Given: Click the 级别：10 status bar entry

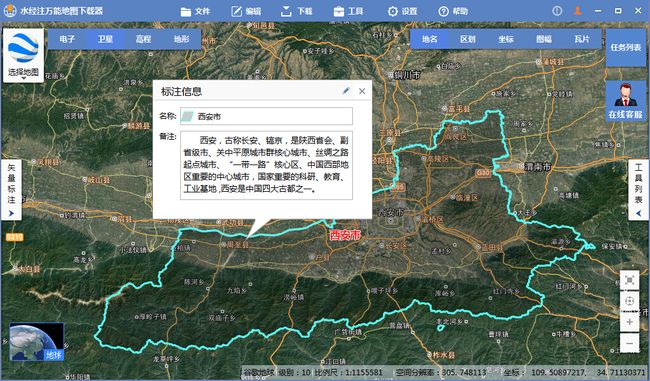Looking at the screenshot, I should [294, 372].
